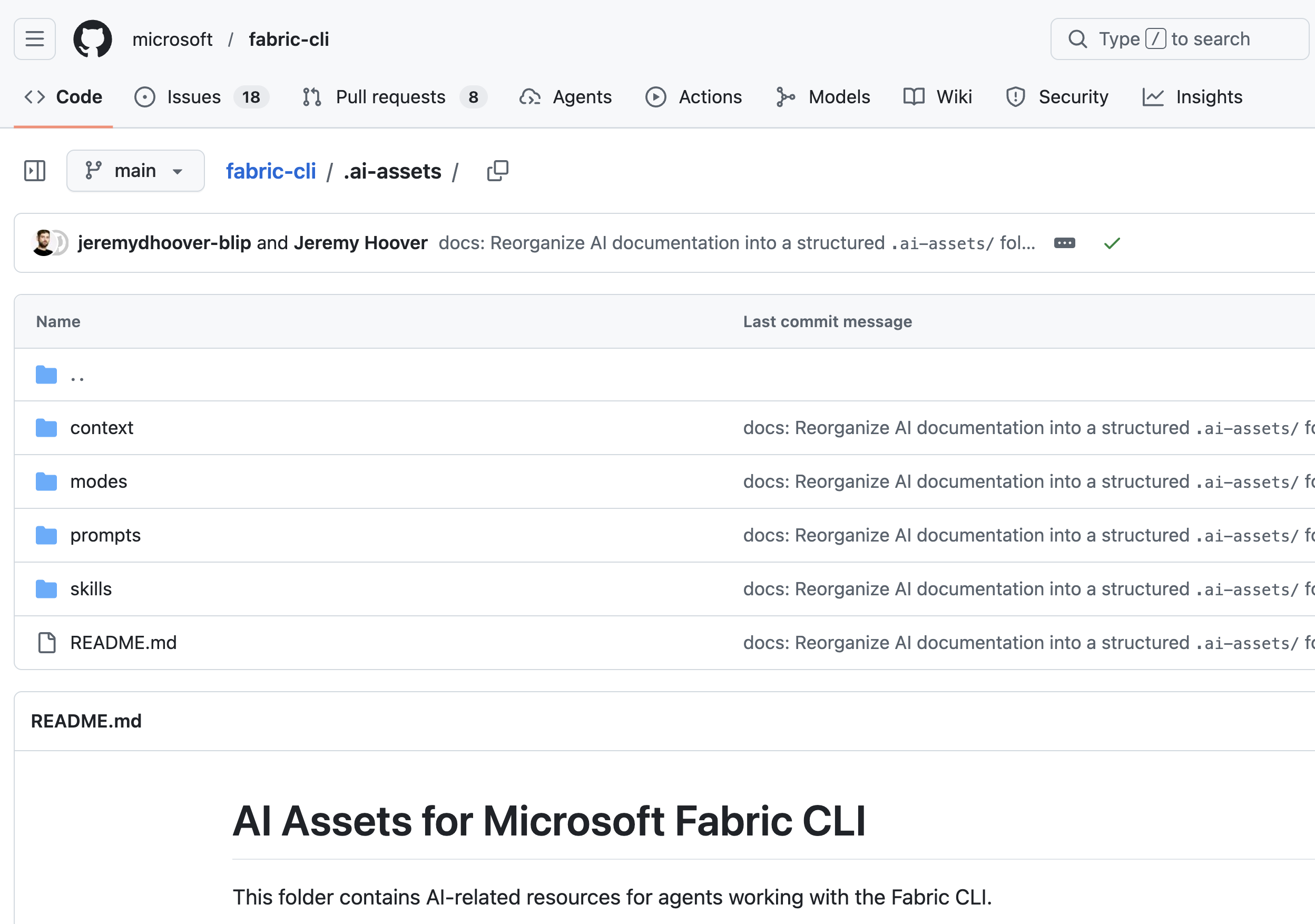Screen dimensions: 1315x924
Task: Open commit message on context row
Action: click(1028, 428)
